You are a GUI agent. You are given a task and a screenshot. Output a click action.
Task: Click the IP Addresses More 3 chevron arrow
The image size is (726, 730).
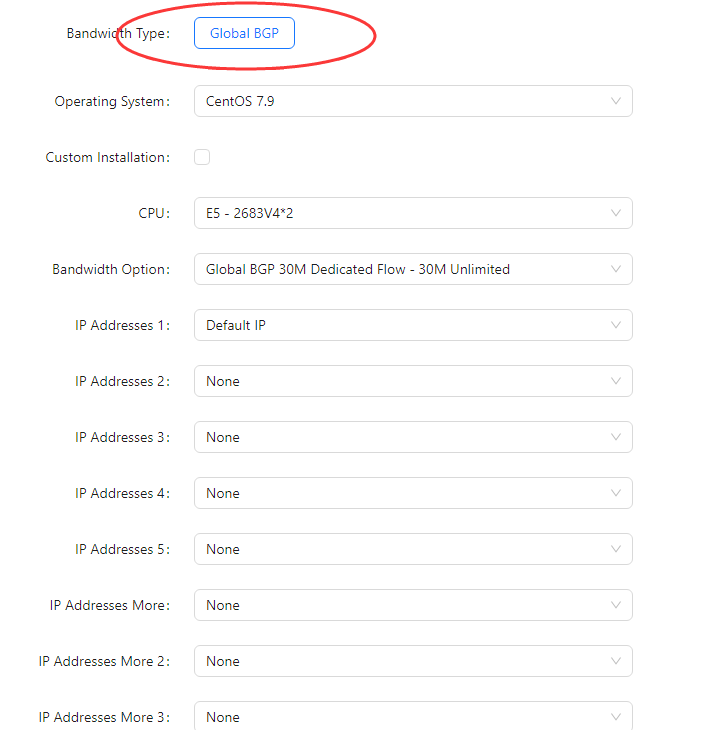pos(615,717)
